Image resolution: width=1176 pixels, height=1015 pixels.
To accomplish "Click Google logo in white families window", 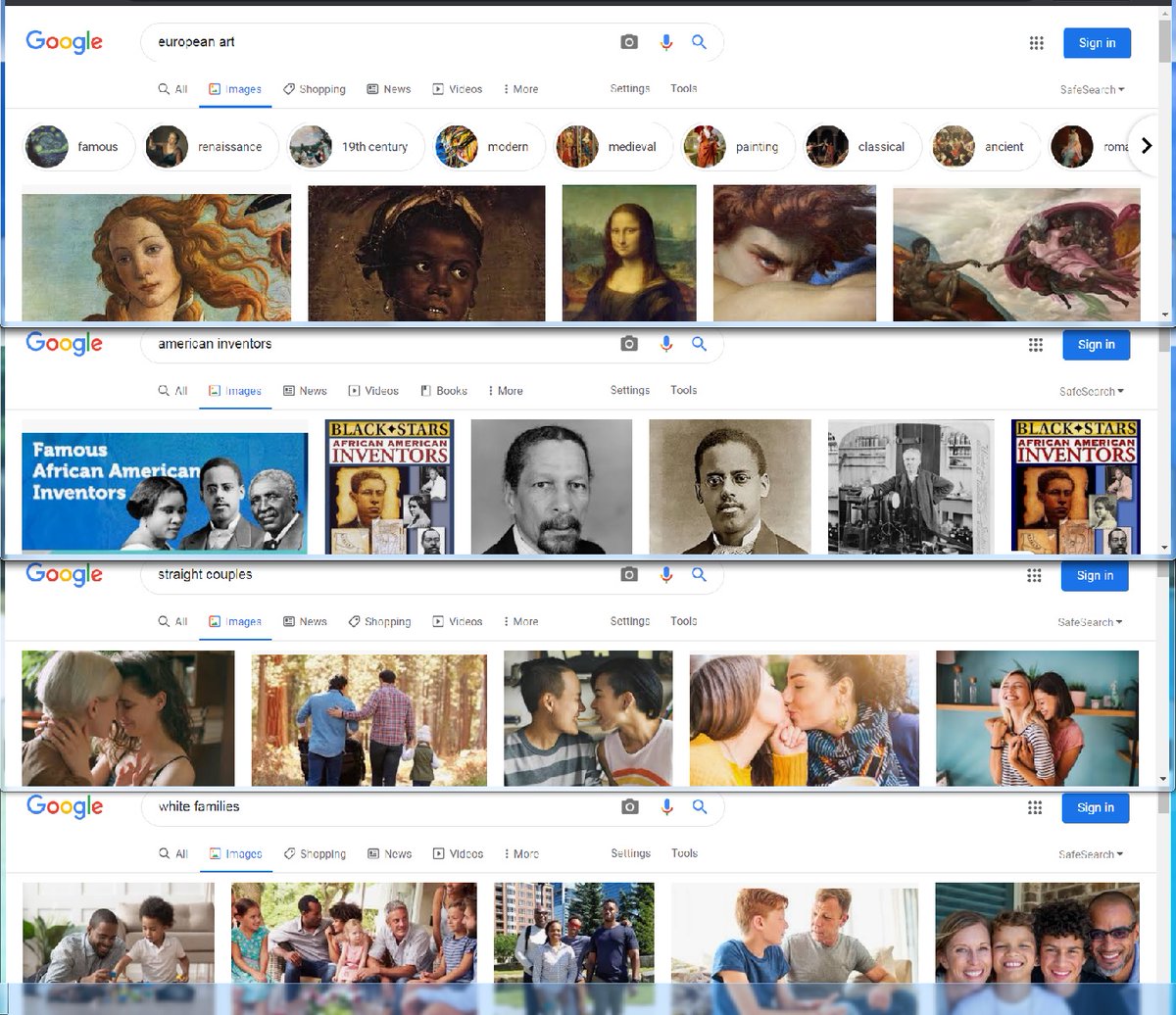I will click(64, 806).
